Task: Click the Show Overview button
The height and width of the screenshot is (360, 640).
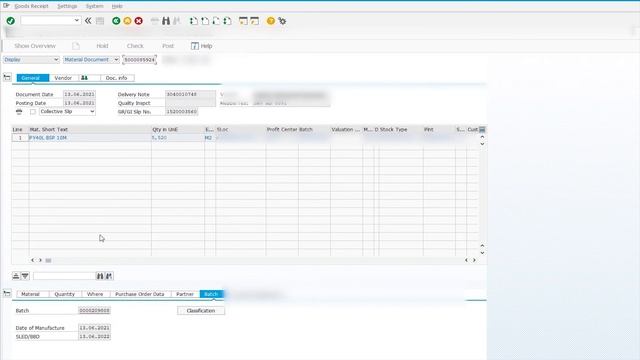Action: [35, 46]
